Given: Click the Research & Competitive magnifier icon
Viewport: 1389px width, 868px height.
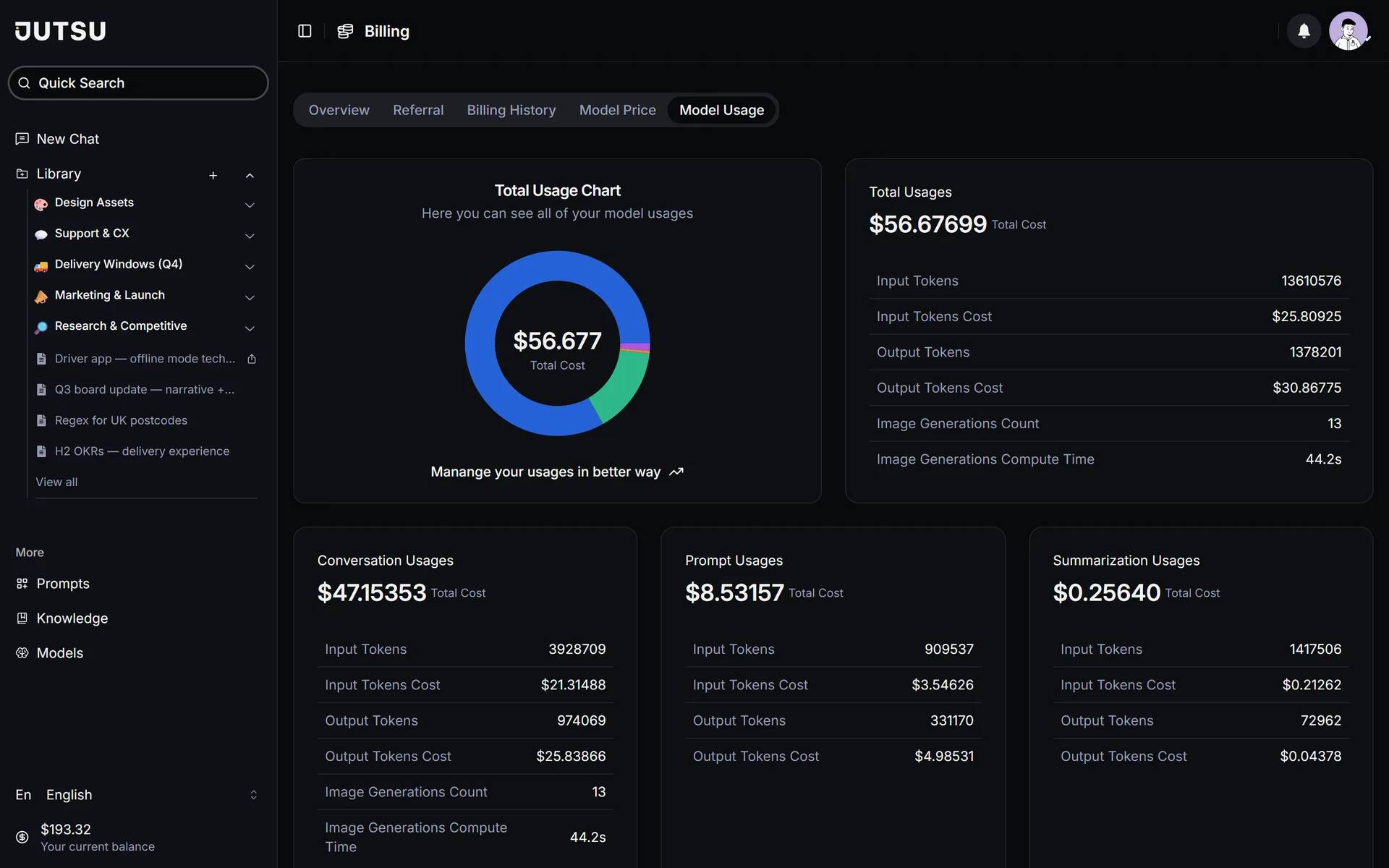Looking at the screenshot, I should [41, 327].
